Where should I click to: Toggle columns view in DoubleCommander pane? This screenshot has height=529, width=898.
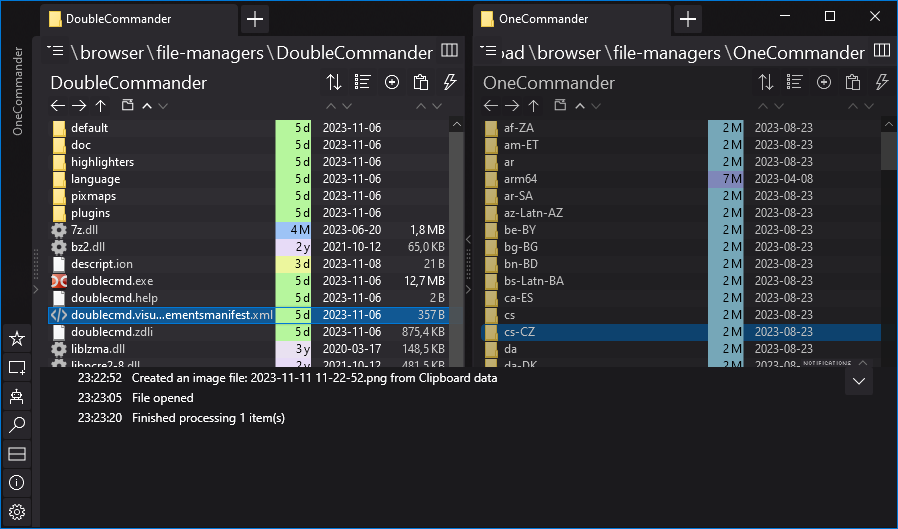click(449, 51)
